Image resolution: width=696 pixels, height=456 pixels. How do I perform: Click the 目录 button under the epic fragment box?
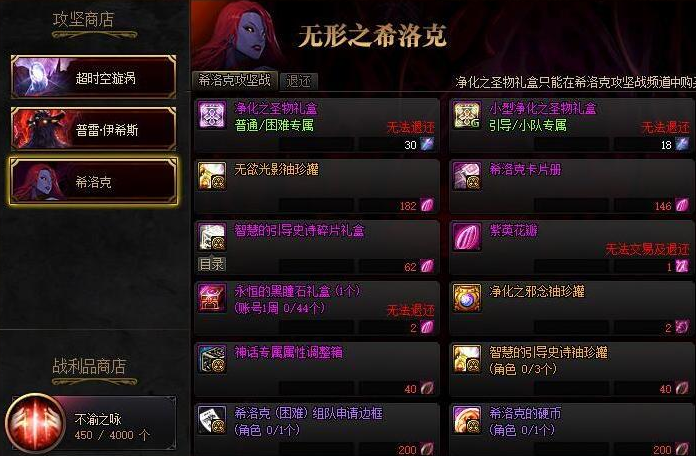tap(212, 264)
